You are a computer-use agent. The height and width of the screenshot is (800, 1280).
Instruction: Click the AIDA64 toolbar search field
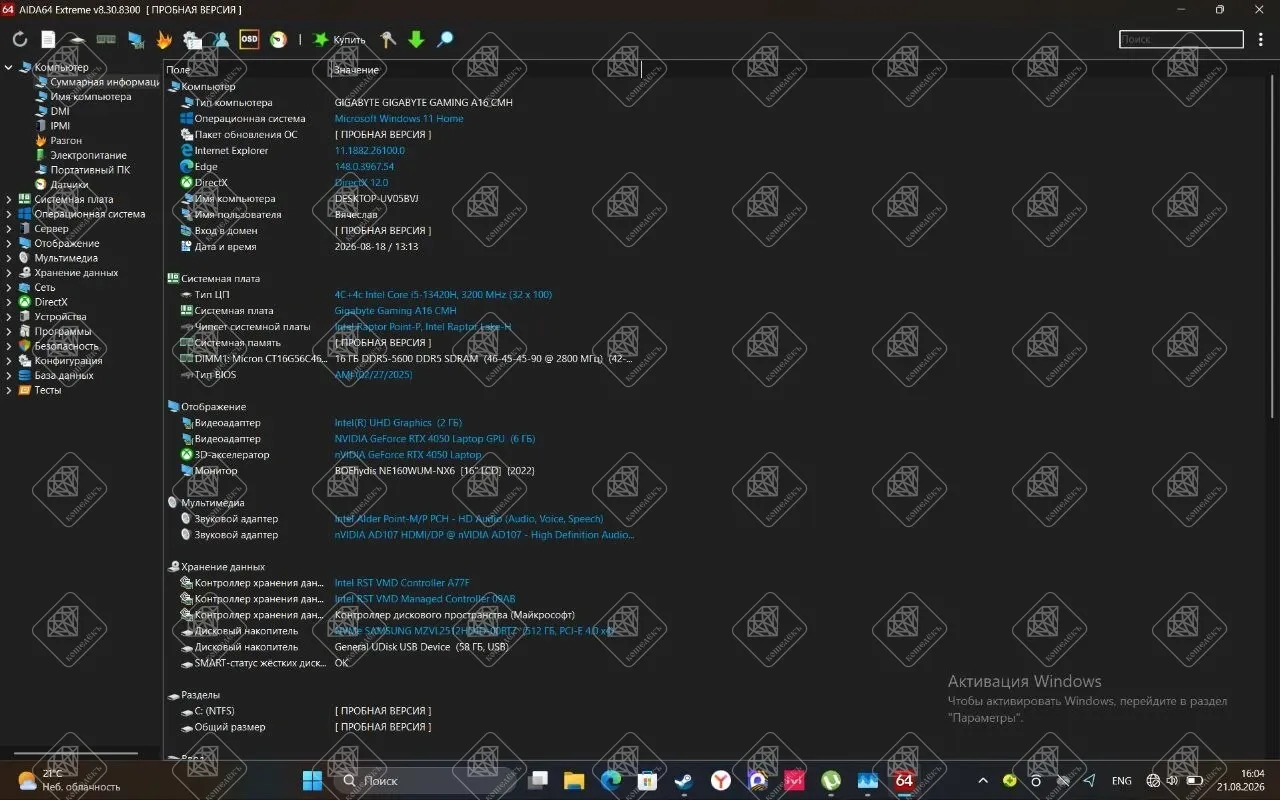tap(1181, 40)
